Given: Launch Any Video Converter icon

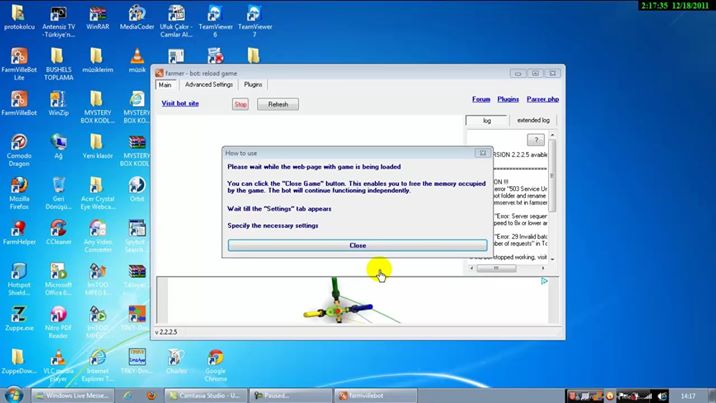Looking at the screenshot, I should click(97, 236).
